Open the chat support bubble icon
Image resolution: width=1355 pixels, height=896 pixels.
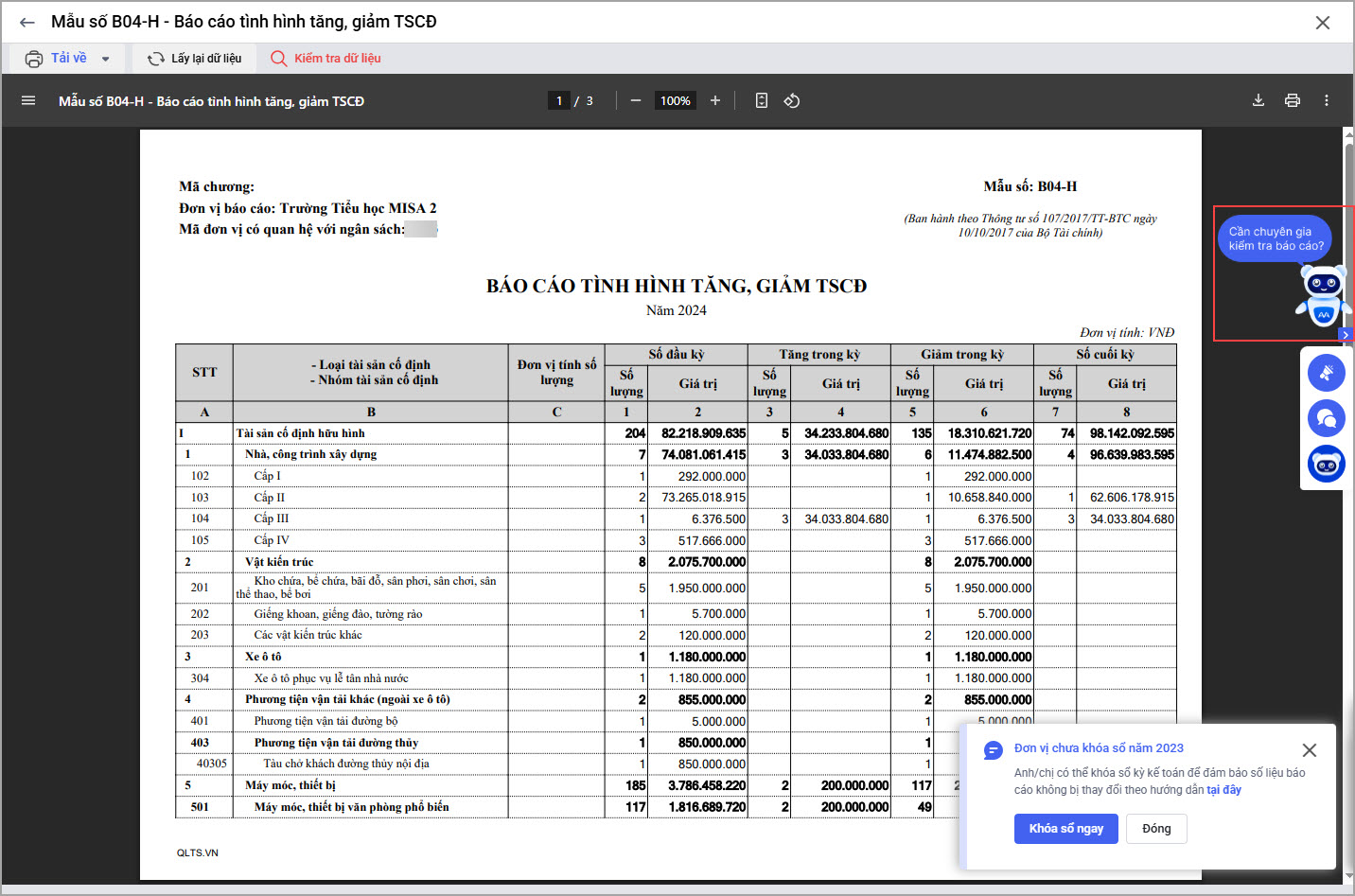coord(1327,418)
